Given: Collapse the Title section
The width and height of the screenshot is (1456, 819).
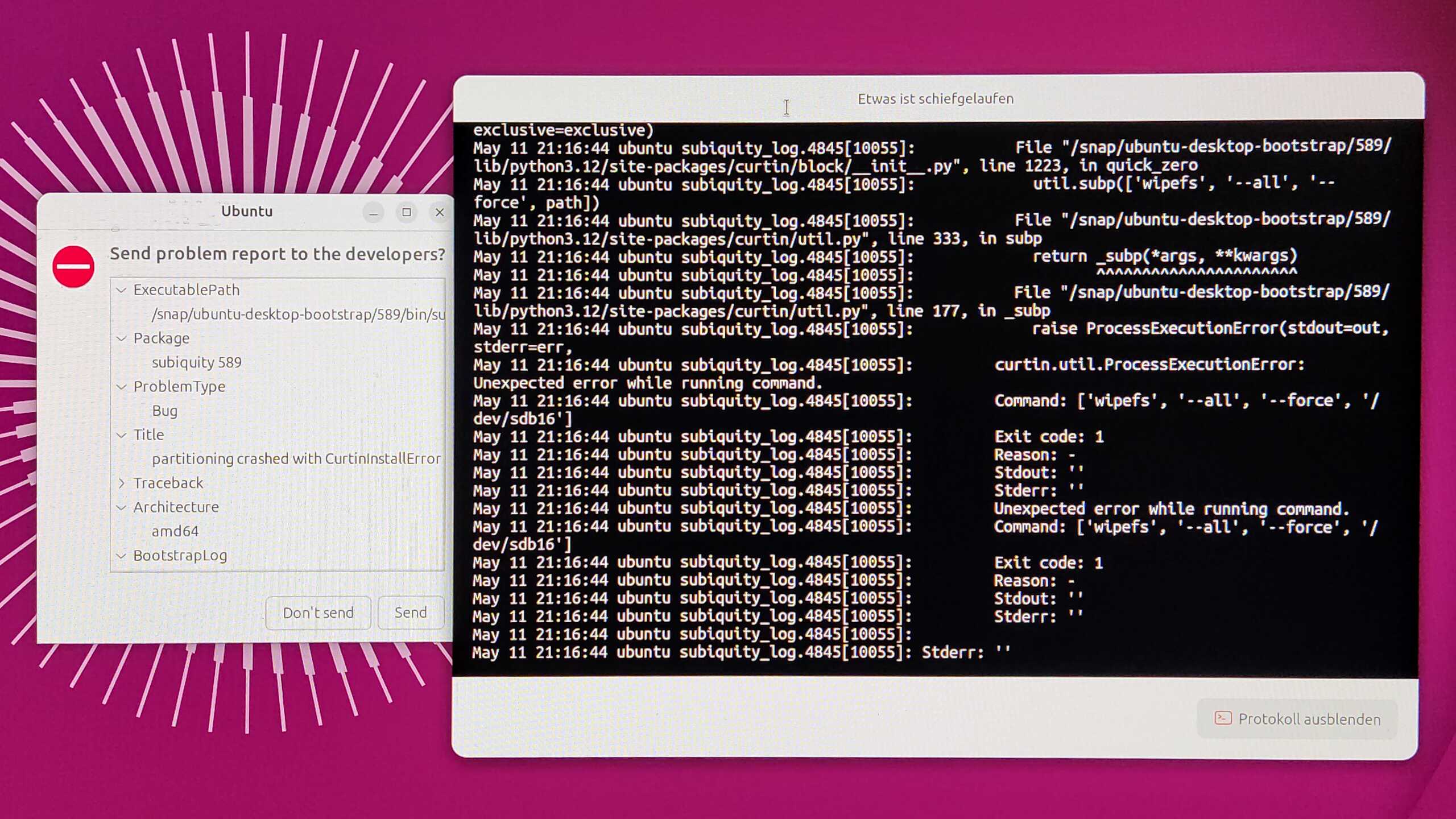Looking at the screenshot, I should [121, 435].
